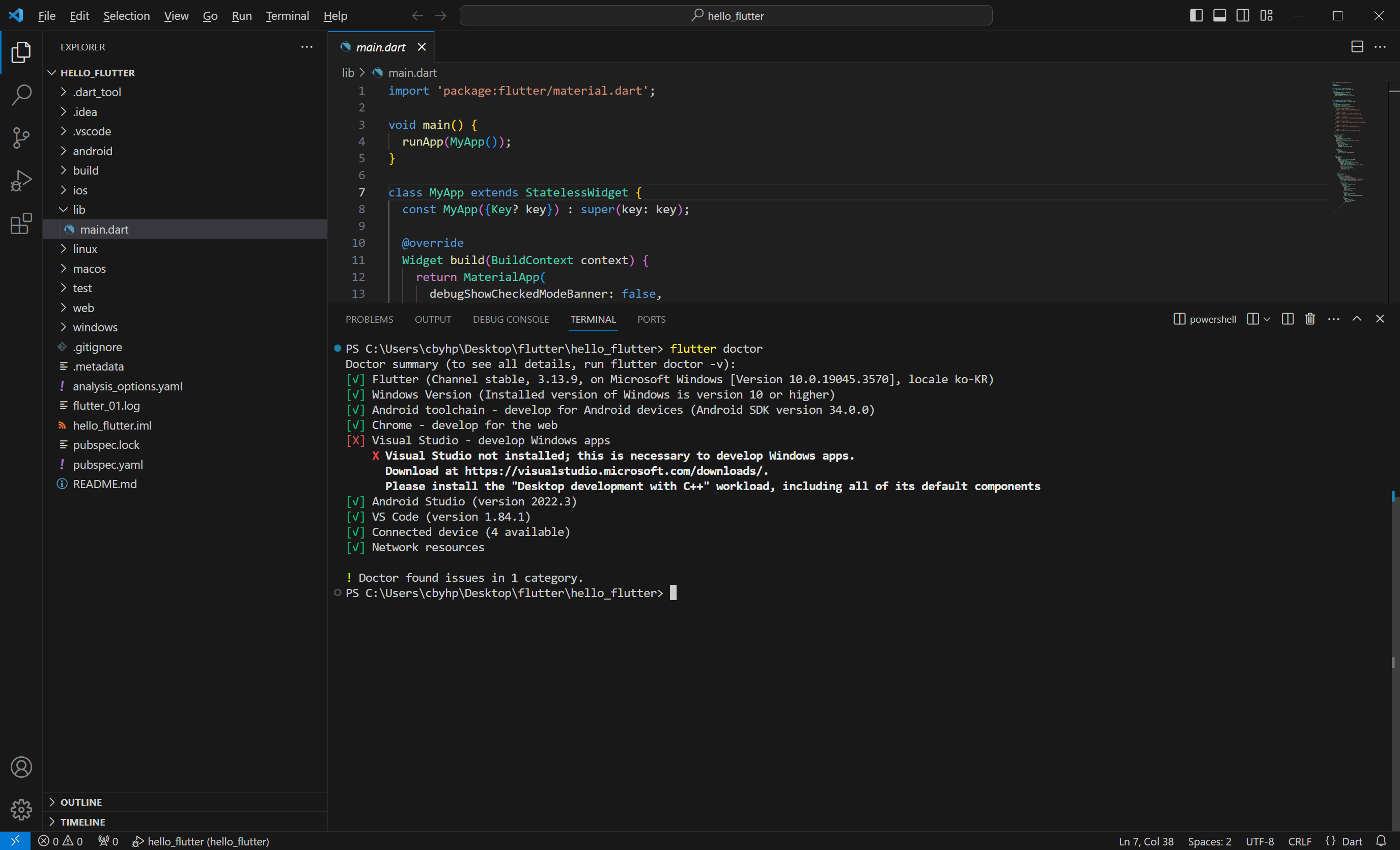Open the customize layout icon
This screenshot has width=1400, height=850.
point(1267,15)
